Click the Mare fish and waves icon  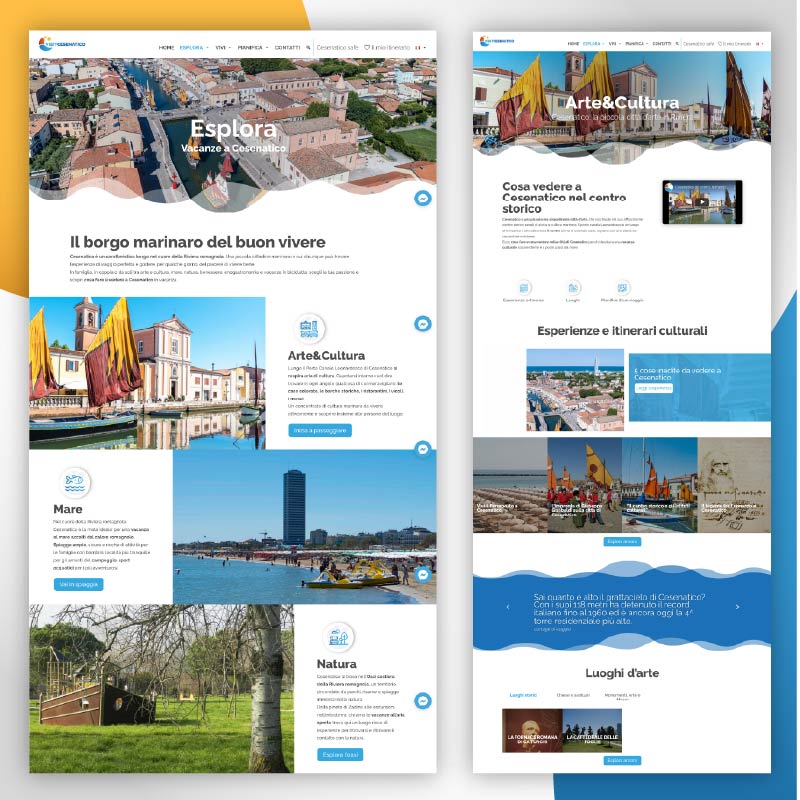(x=74, y=482)
